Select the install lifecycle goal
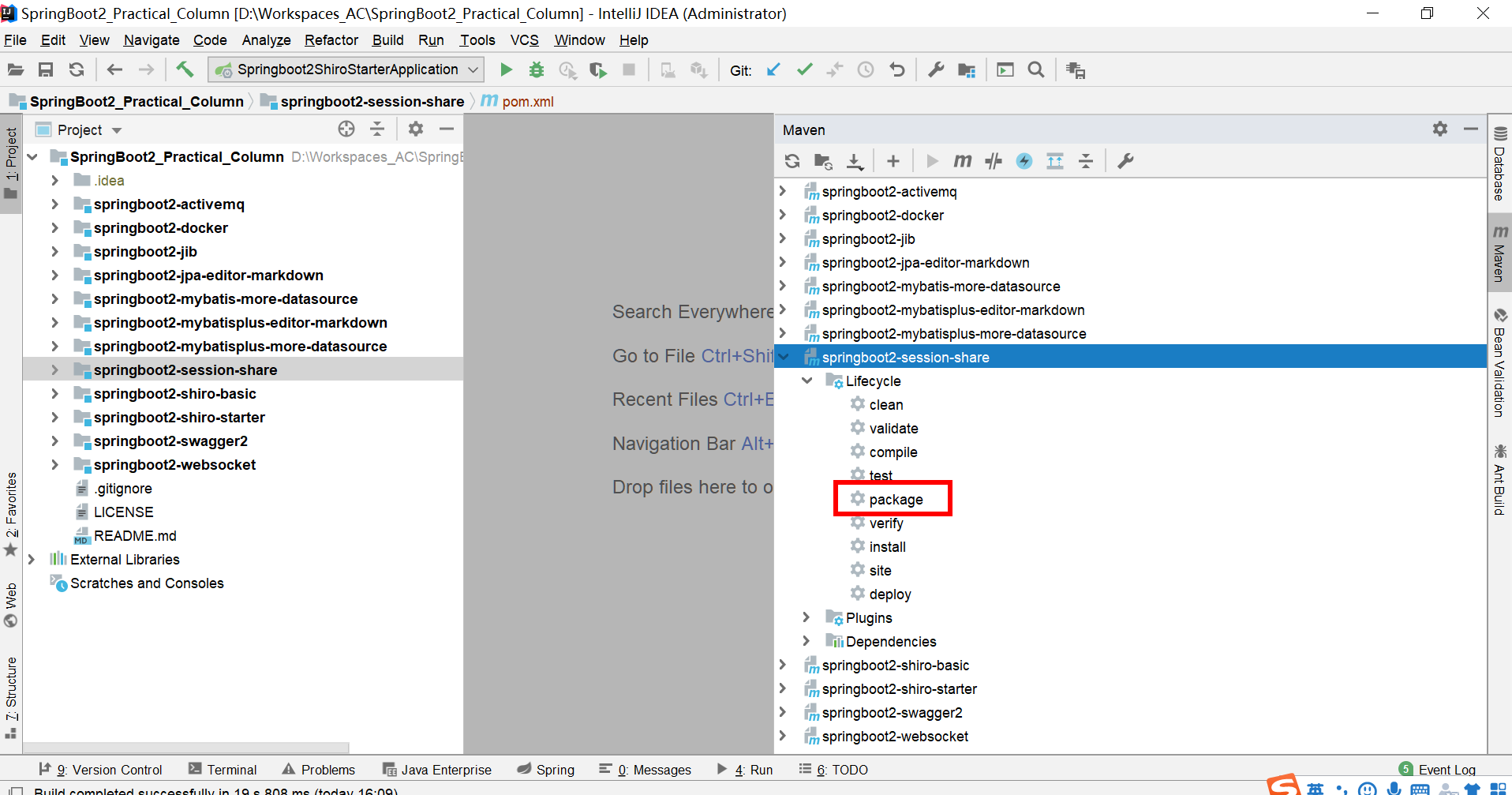 (878, 546)
